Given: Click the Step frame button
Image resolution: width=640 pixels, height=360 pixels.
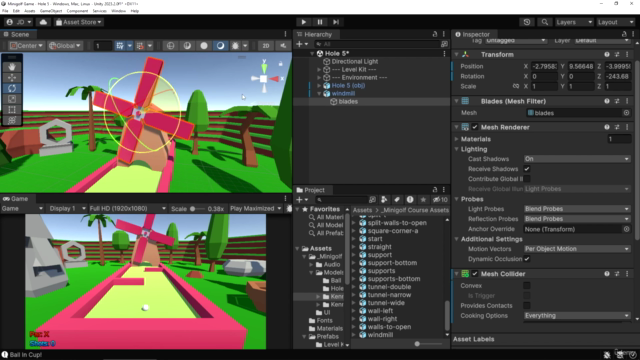Looking at the screenshot, I should (x=336, y=22).
